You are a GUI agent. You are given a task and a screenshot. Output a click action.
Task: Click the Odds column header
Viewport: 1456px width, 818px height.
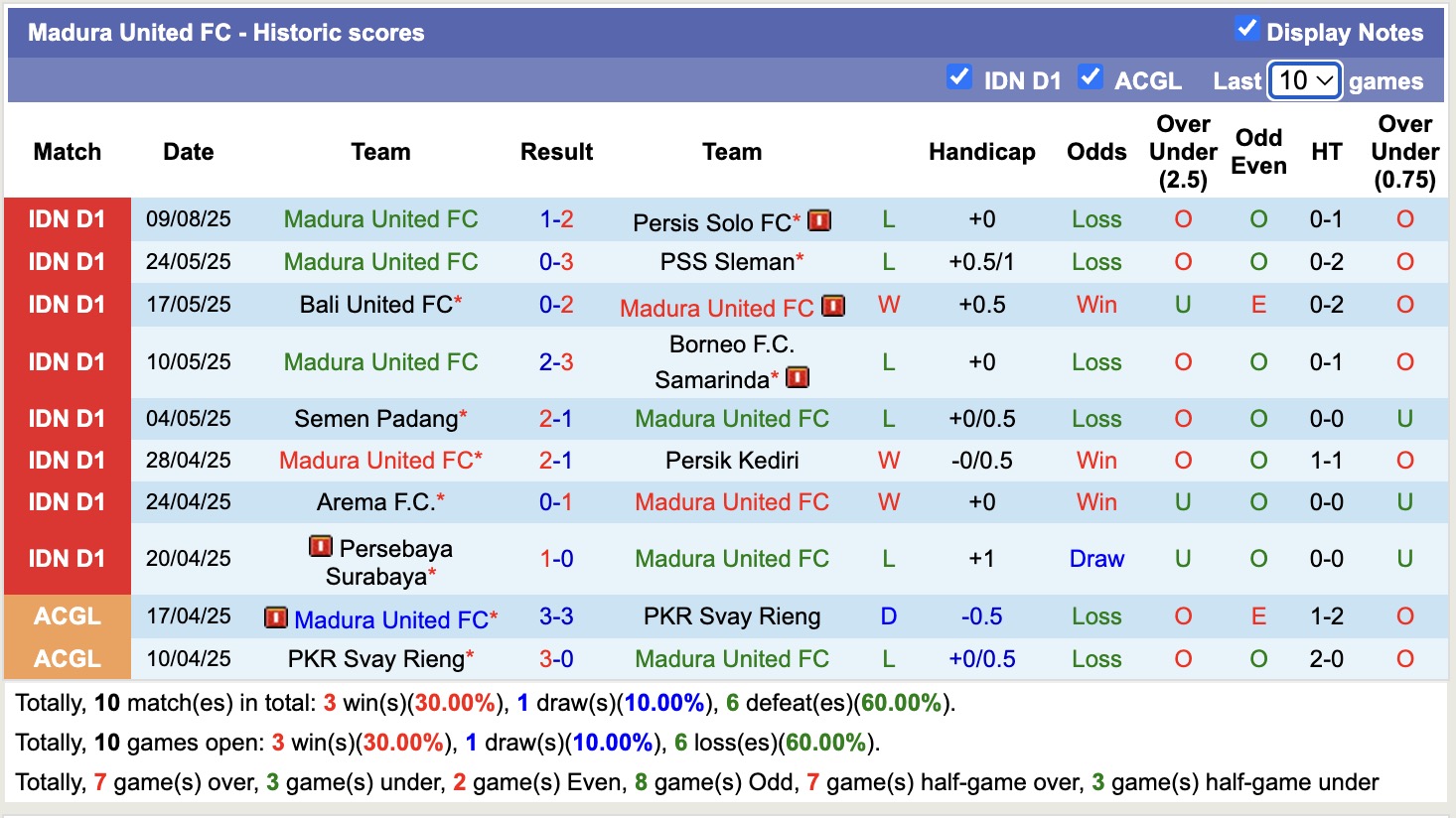click(1096, 152)
